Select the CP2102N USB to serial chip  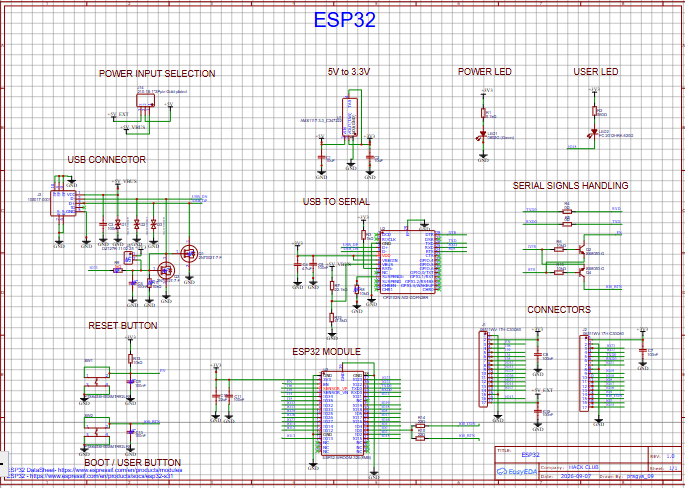[x=407, y=262]
